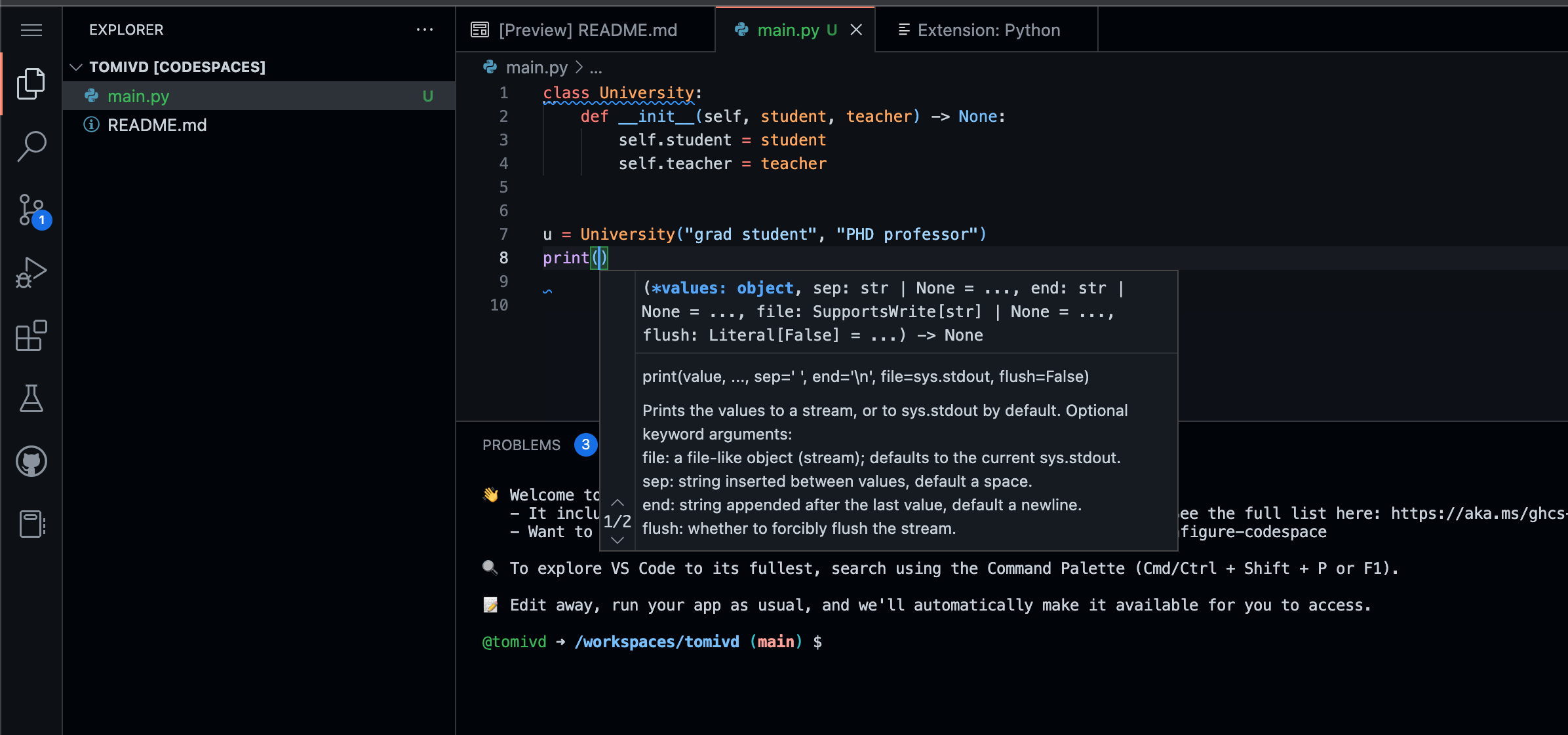Viewport: 1568px width, 735px height.
Task: Open the Source Control view
Action: tap(31, 210)
